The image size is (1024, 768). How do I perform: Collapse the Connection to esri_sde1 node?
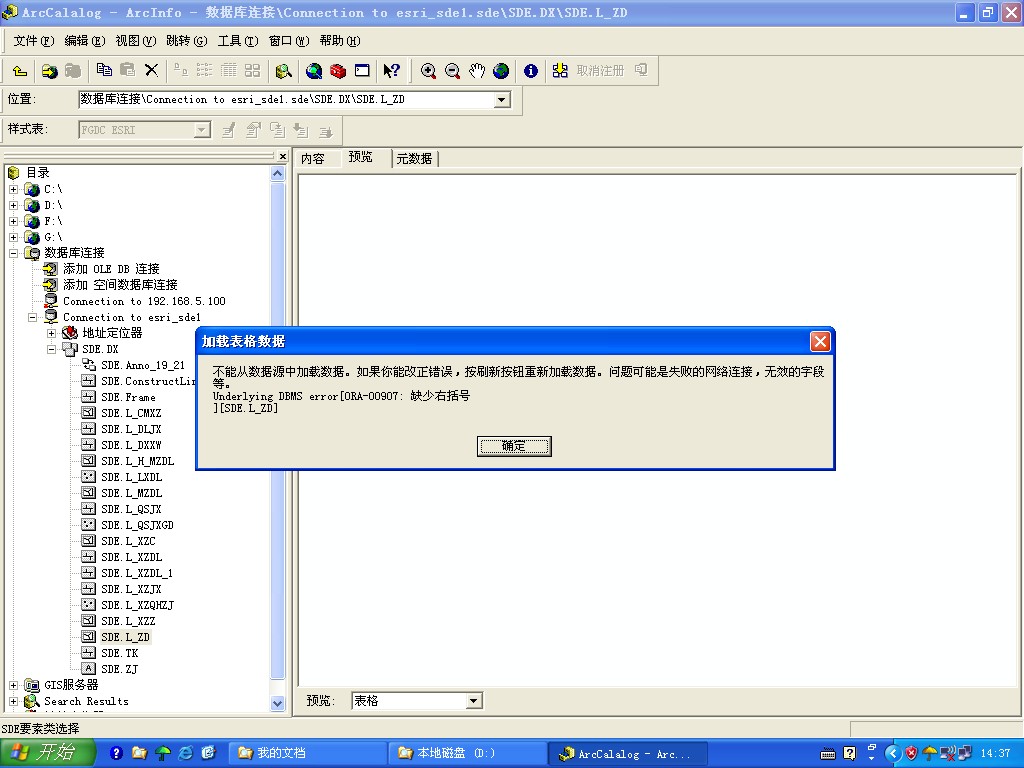32,317
